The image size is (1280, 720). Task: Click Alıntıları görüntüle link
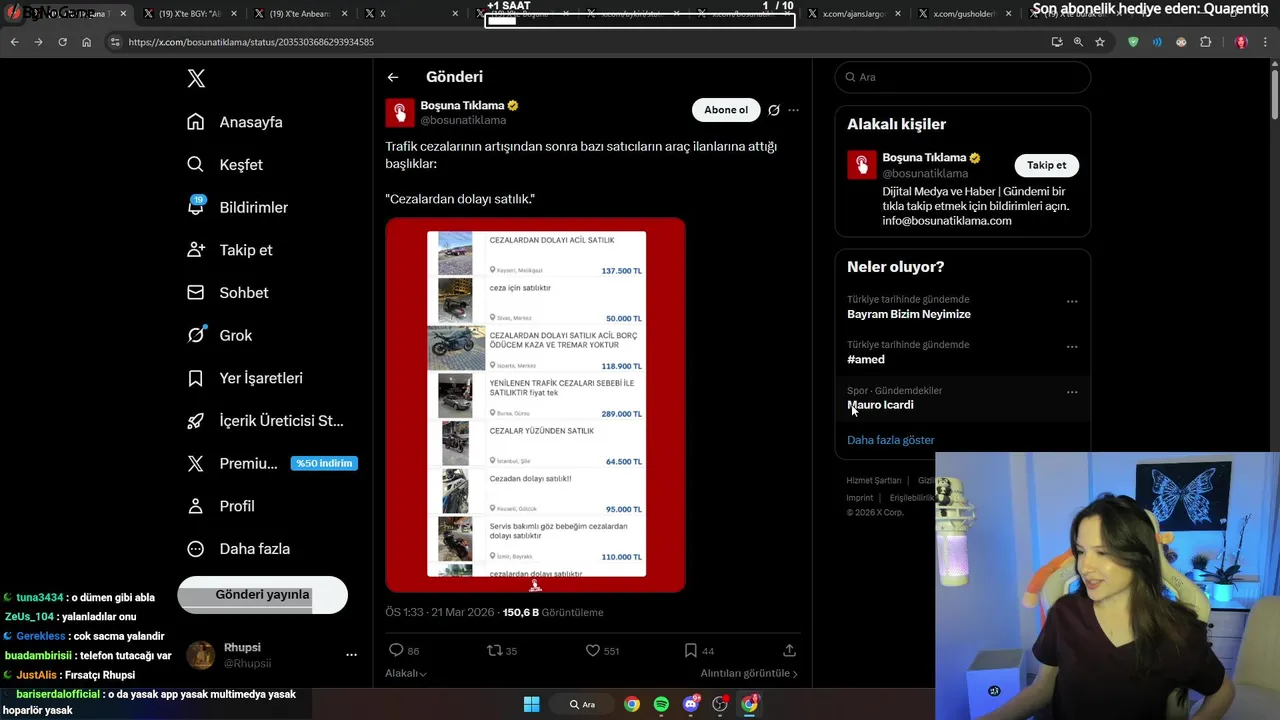749,674
